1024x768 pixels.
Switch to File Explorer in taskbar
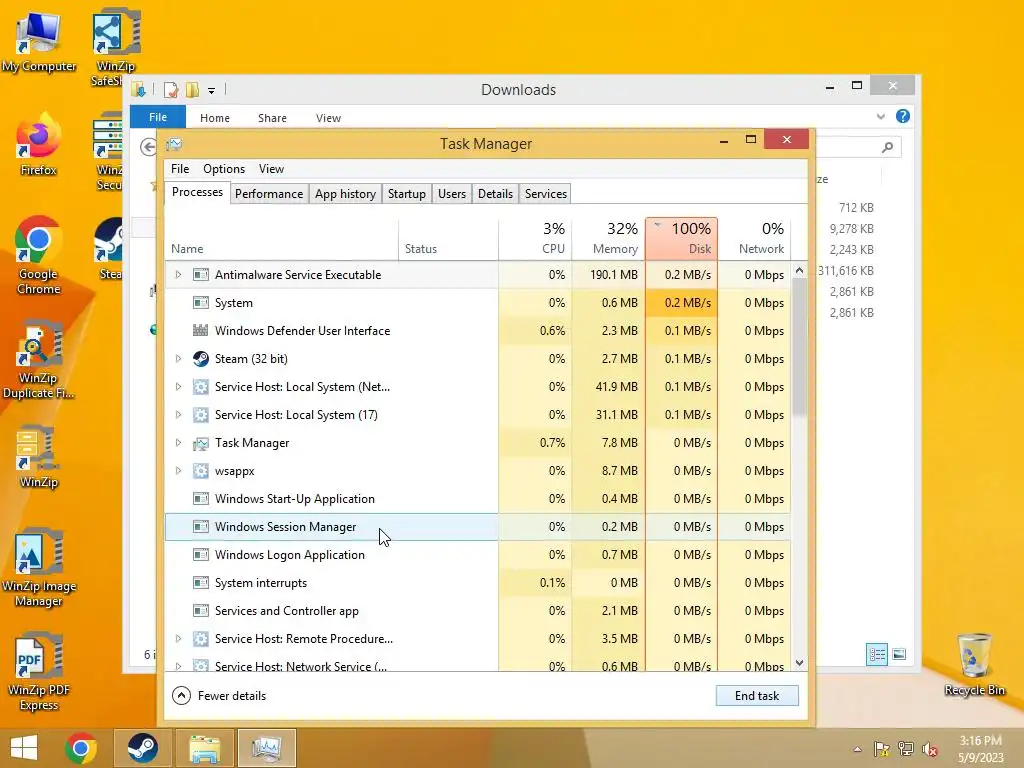coord(205,748)
